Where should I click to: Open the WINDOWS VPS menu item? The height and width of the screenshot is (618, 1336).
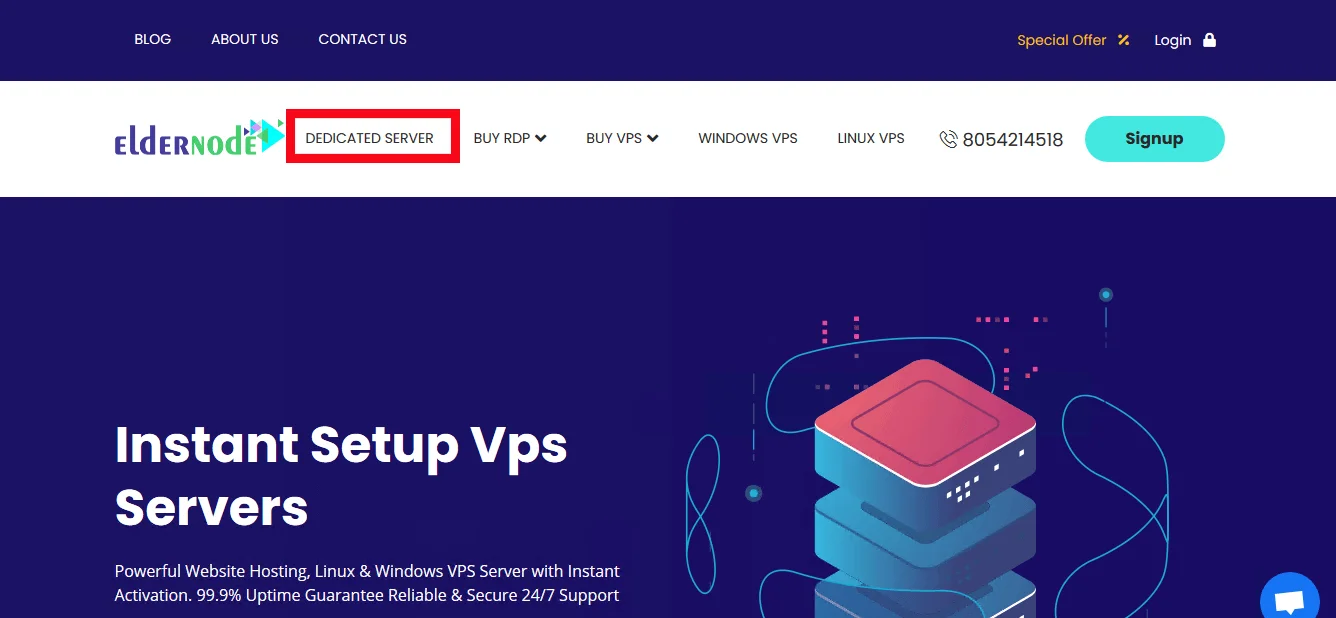(x=748, y=139)
